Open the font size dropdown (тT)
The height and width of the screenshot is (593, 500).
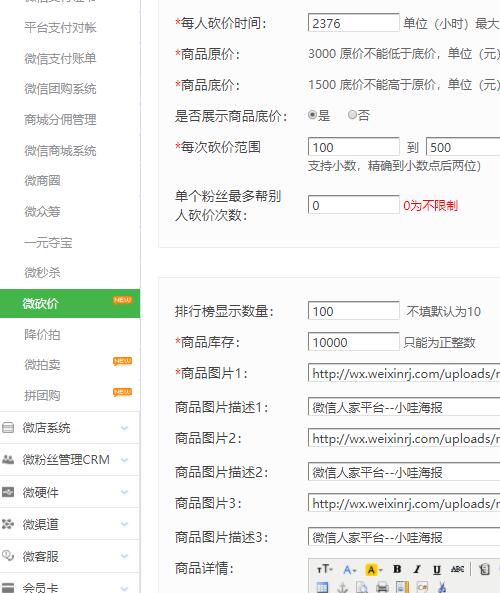[325, 569]
